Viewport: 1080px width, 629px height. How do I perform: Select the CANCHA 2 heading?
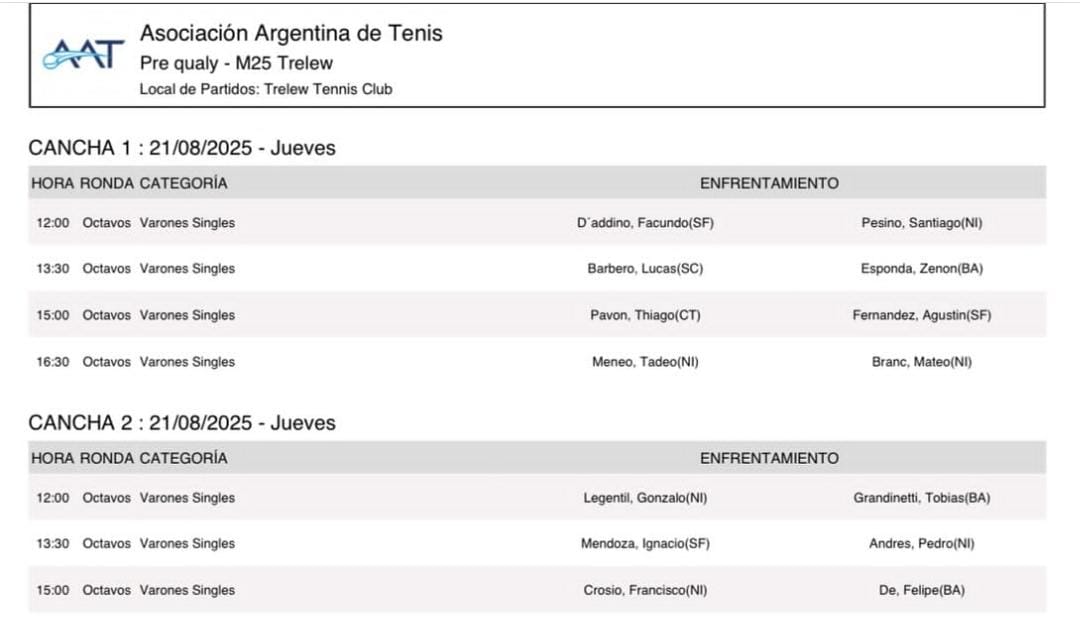coord(182,422)
